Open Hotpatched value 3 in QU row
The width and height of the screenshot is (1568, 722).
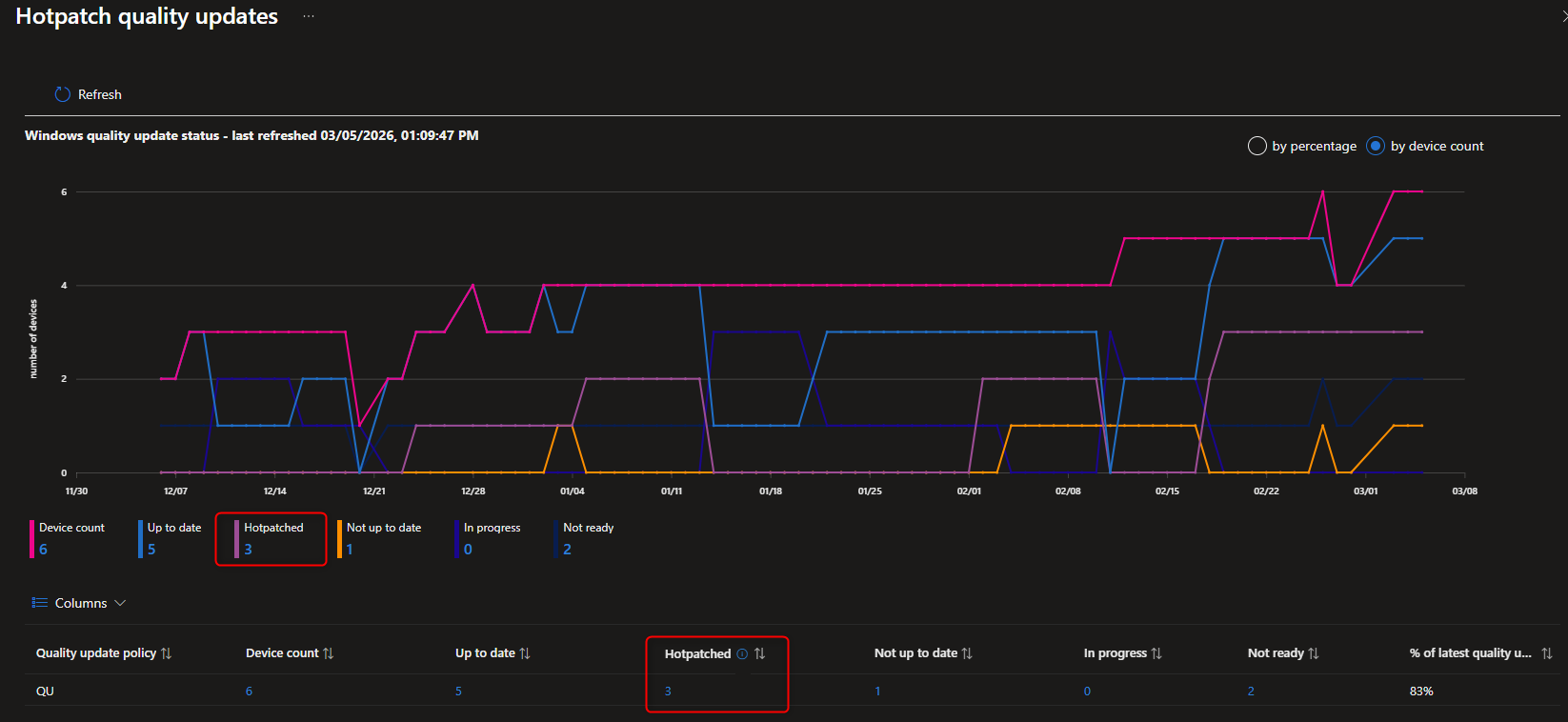[668, 692]
